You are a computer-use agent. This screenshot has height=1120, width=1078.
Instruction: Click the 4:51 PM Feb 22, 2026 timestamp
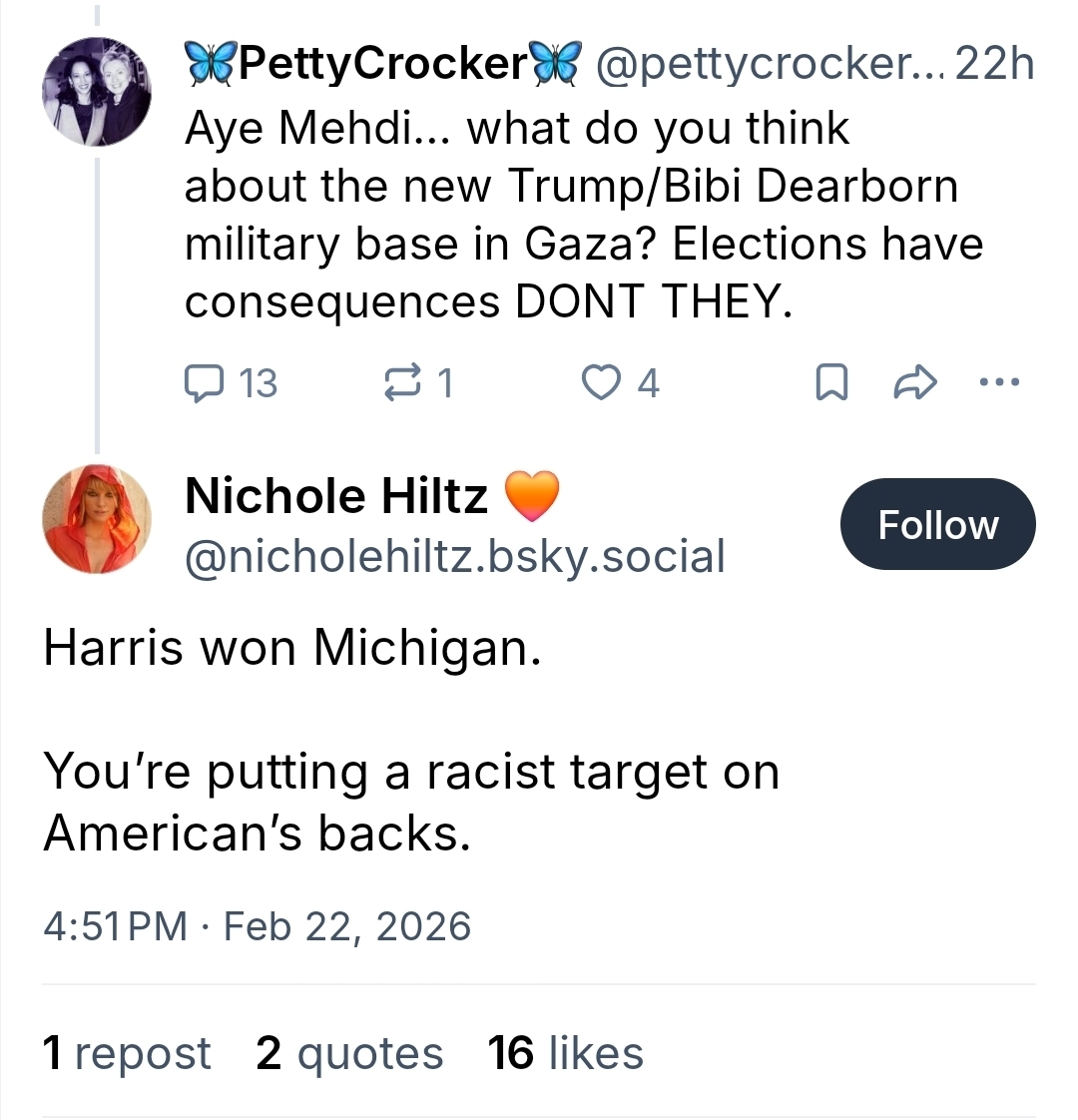(257, 926)
